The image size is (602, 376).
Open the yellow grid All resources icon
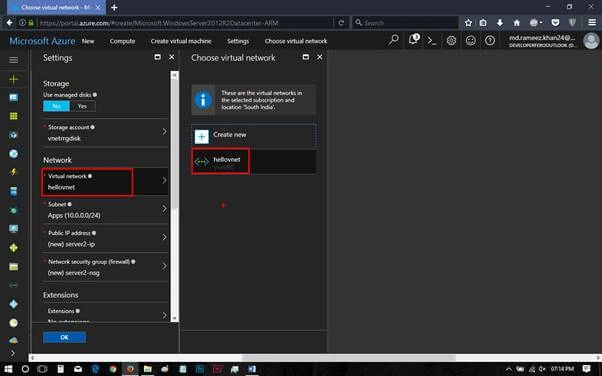coord(13,116)
